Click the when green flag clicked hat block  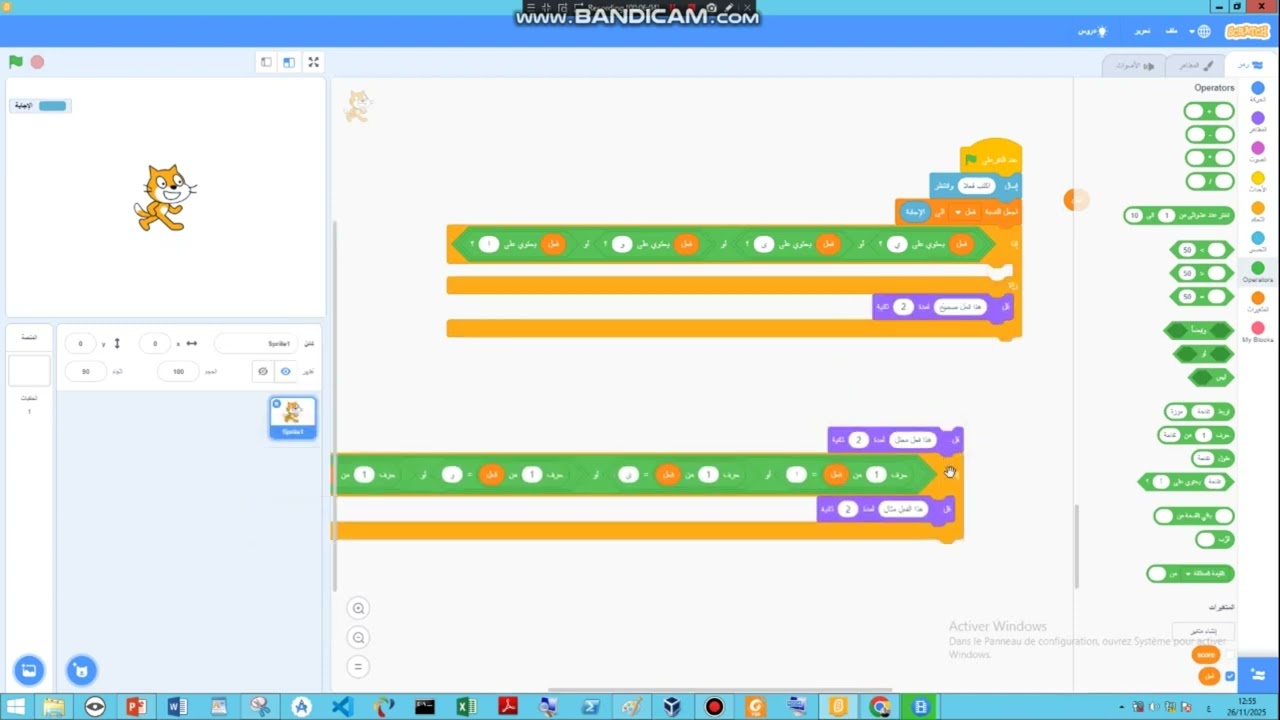[x=990, y=157]
